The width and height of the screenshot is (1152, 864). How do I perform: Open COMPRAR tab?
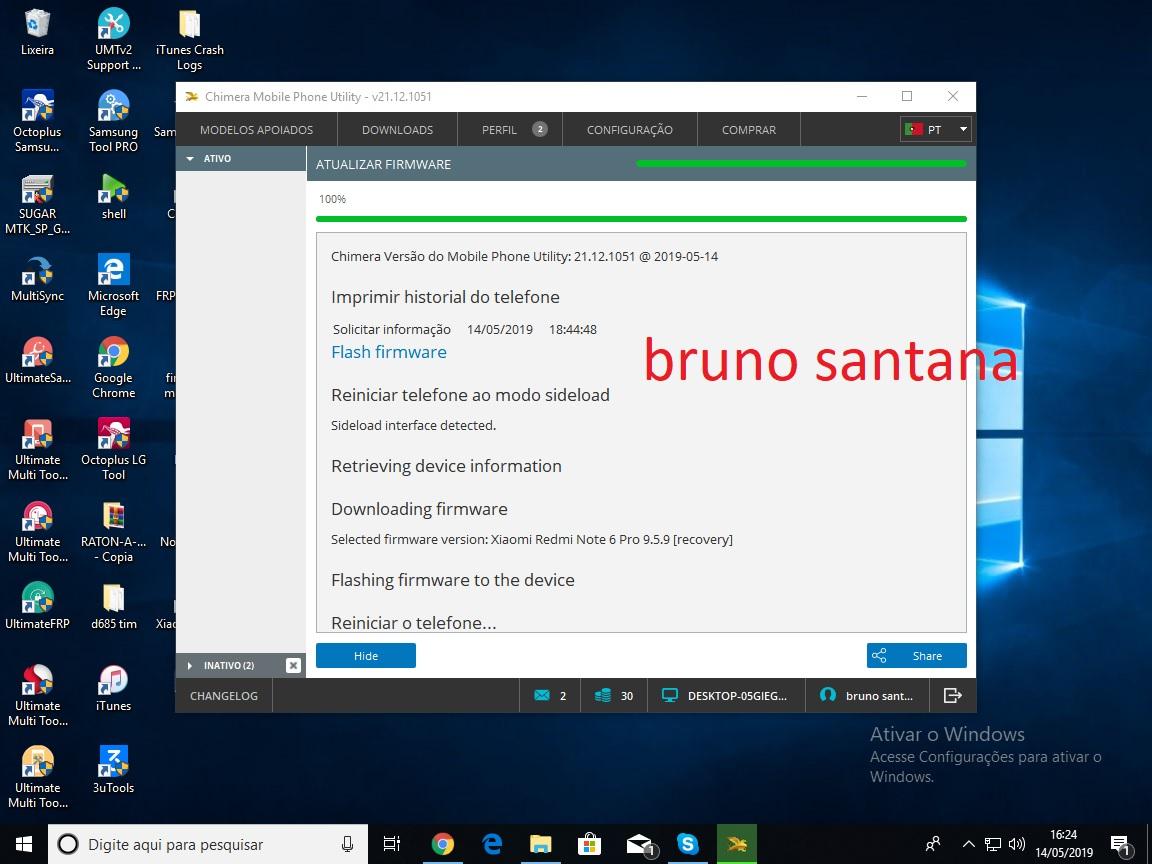coord(749,129)
